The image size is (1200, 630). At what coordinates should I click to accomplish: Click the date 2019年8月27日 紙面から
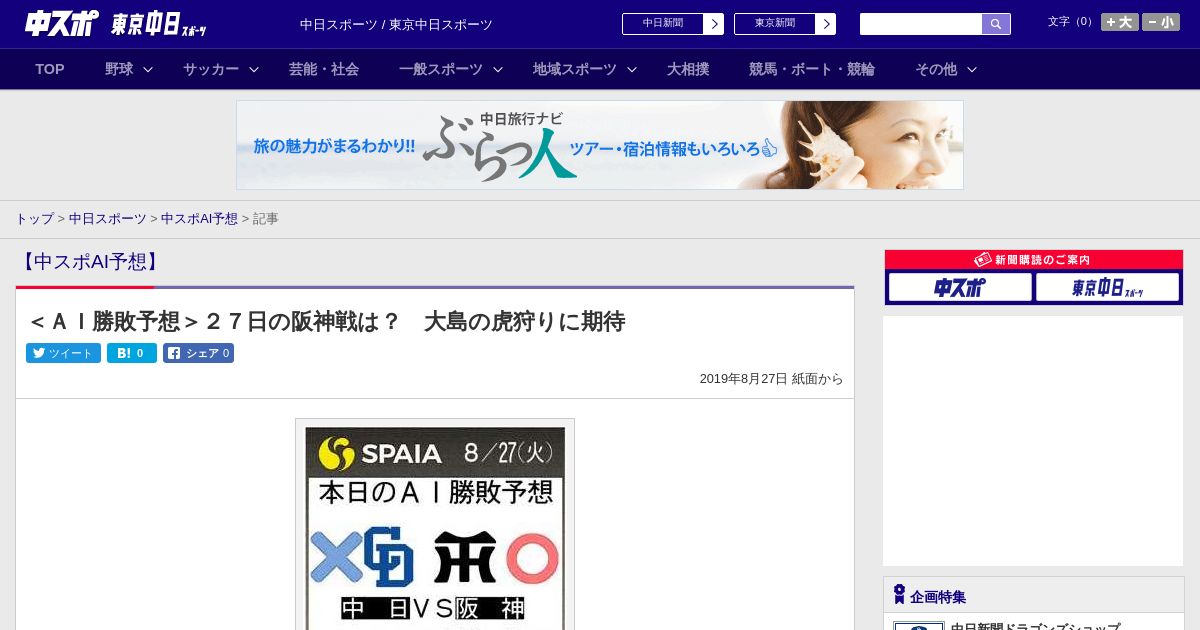coord(771,379)
